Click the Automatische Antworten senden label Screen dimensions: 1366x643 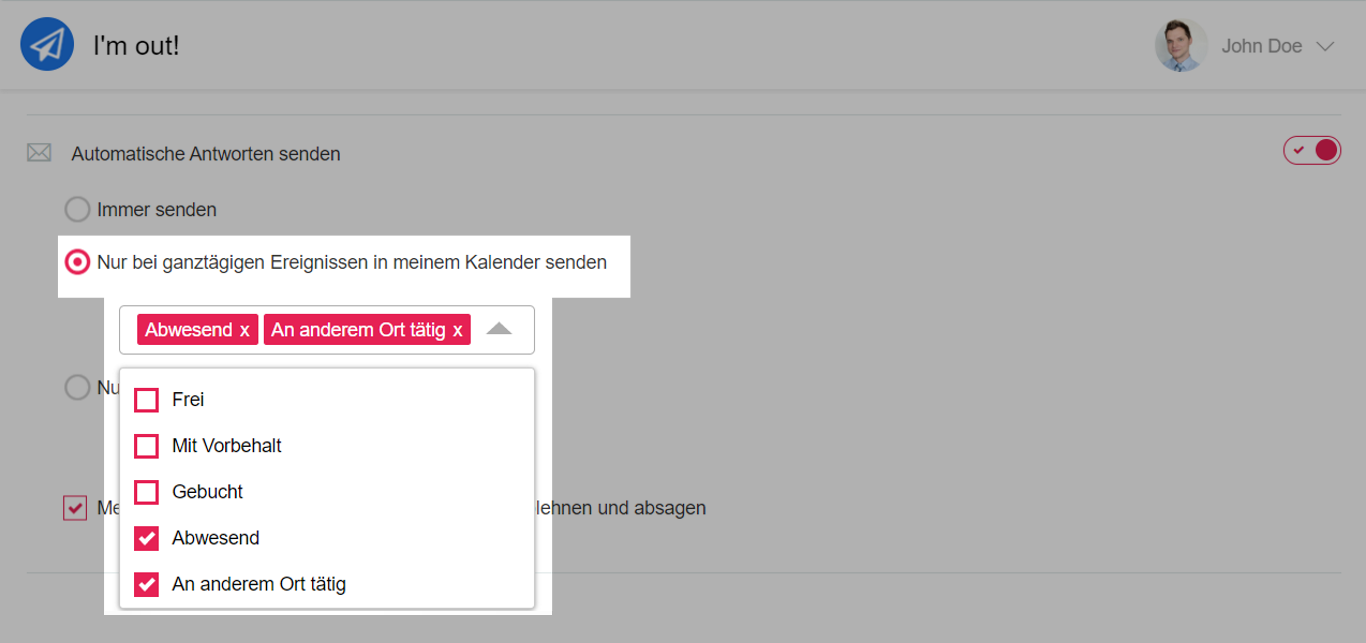[206, 154]
